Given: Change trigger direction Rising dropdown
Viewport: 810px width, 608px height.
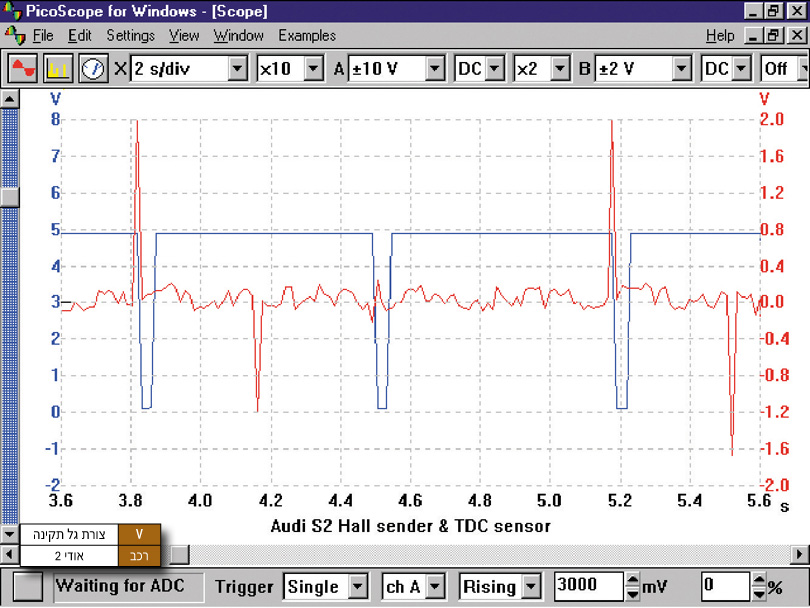Looking at the screenshot, I should coord(531,587).
